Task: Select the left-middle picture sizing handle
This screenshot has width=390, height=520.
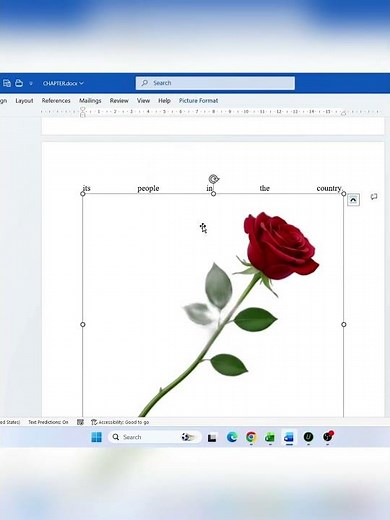Action: (83, 324)
